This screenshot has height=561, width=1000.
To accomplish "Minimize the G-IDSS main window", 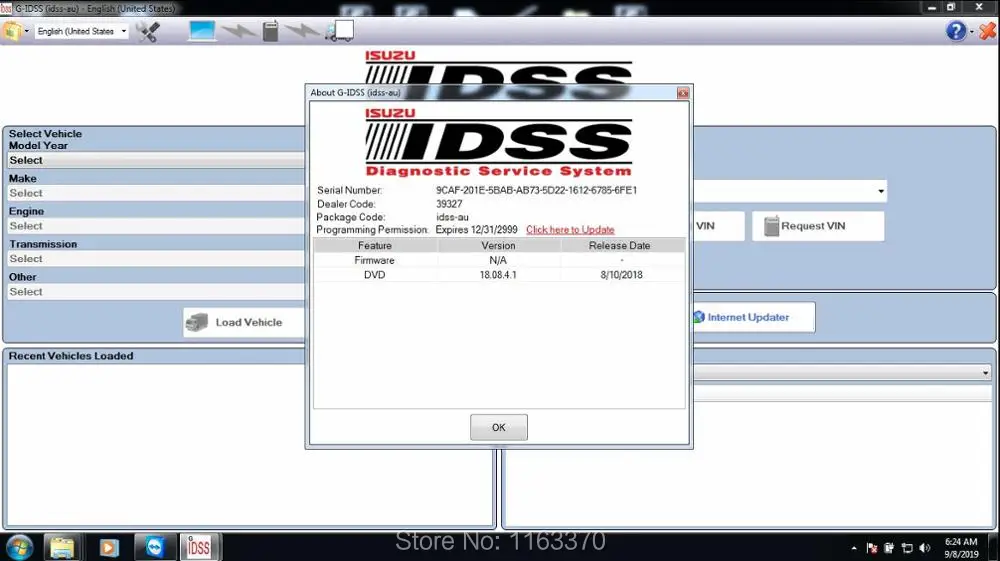I will click(932, 7).
